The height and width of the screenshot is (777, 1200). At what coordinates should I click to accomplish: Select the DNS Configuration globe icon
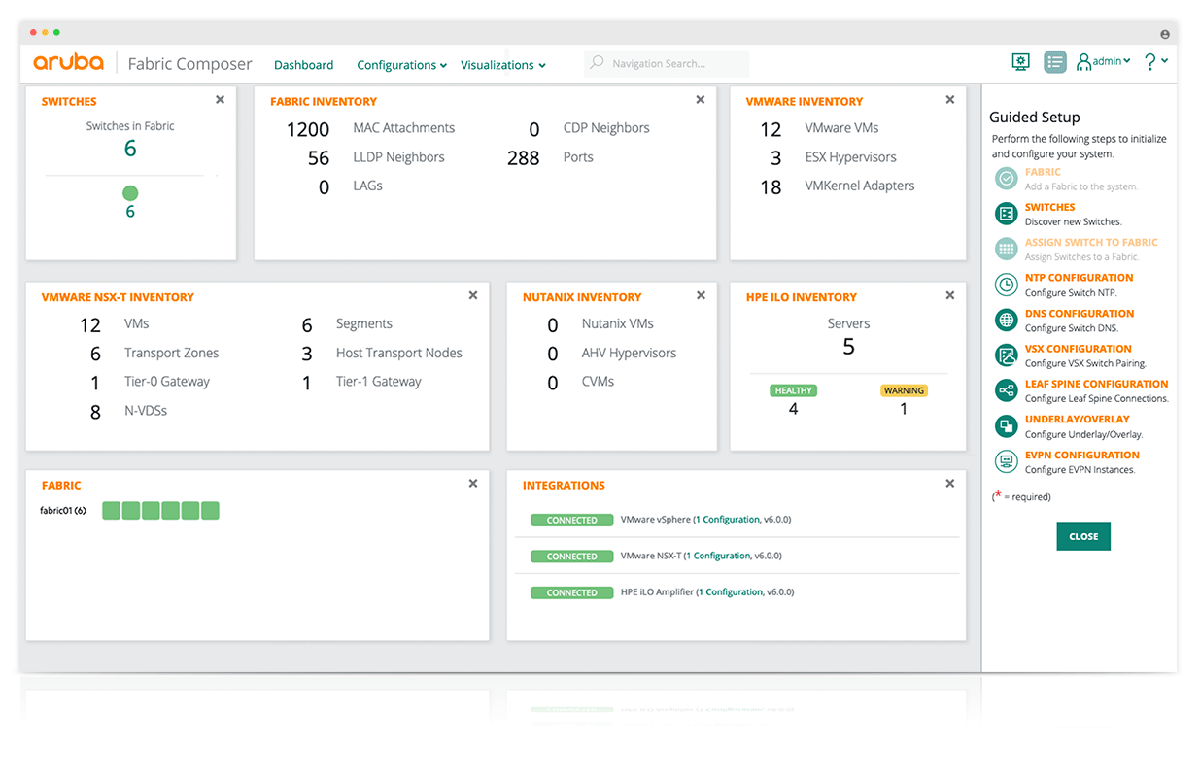(1006, 319)
